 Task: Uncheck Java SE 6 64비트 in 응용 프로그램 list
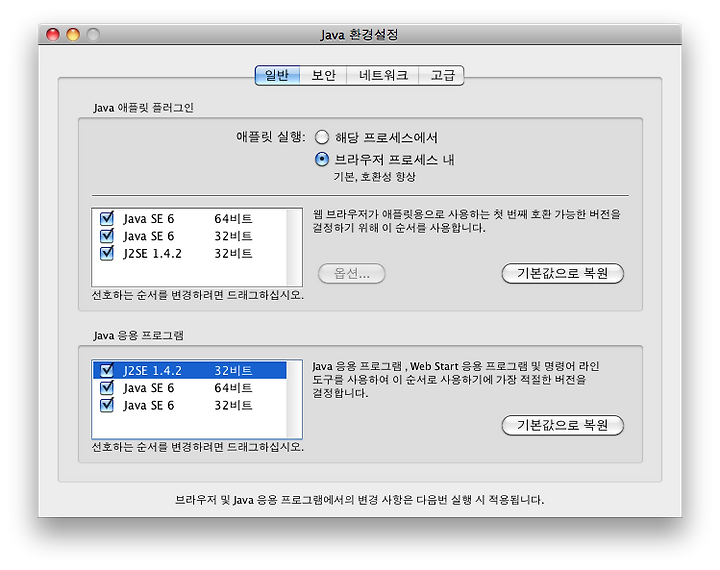coord(107,388)
